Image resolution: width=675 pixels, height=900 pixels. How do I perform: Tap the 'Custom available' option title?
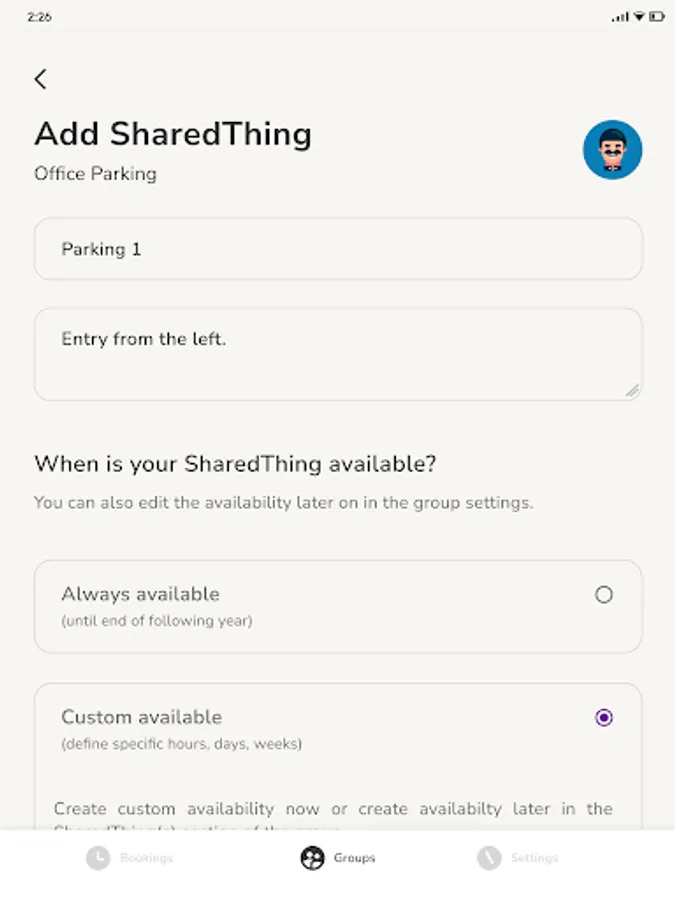(141, 717)
